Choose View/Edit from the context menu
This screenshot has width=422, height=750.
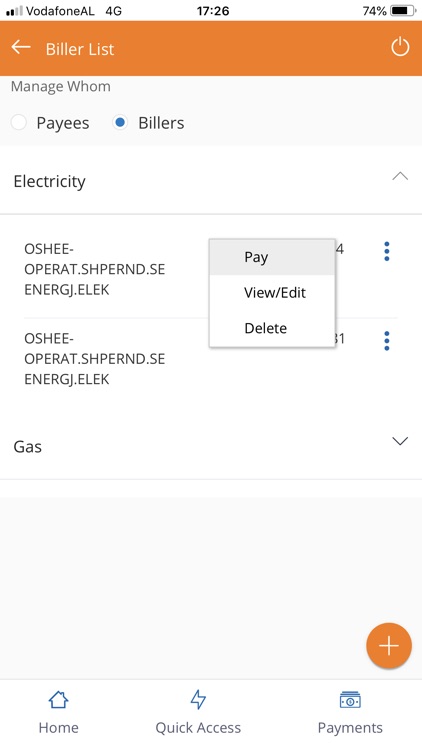coord(272,292)
